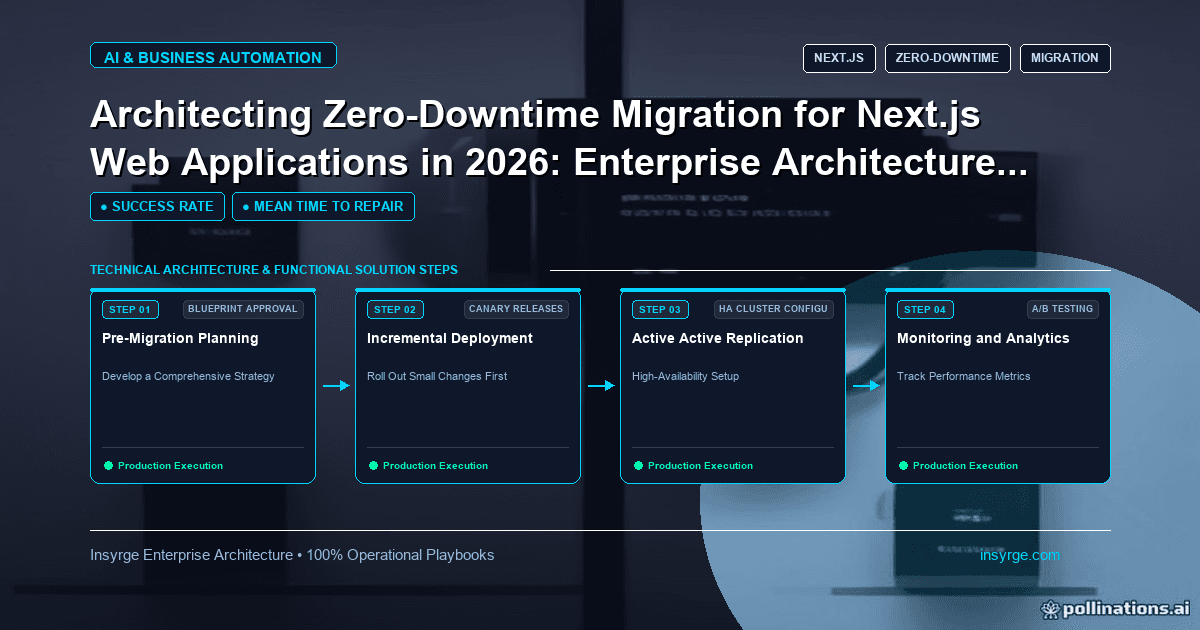Image resolution: width=1200 pixels, height=630 pixels.
Task: Select the MIGRATION tag
Action: [1065, 58]
